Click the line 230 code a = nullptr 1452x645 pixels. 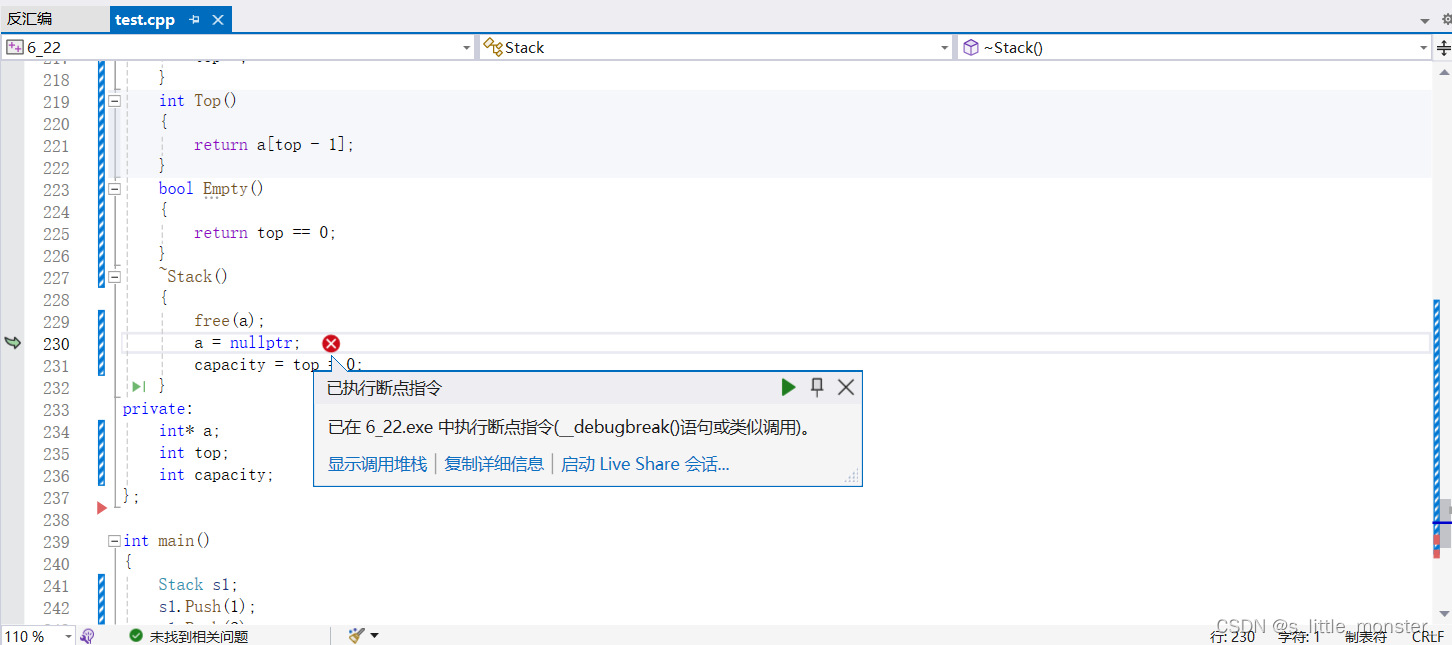pyautogui.click(x=247, y=343)
